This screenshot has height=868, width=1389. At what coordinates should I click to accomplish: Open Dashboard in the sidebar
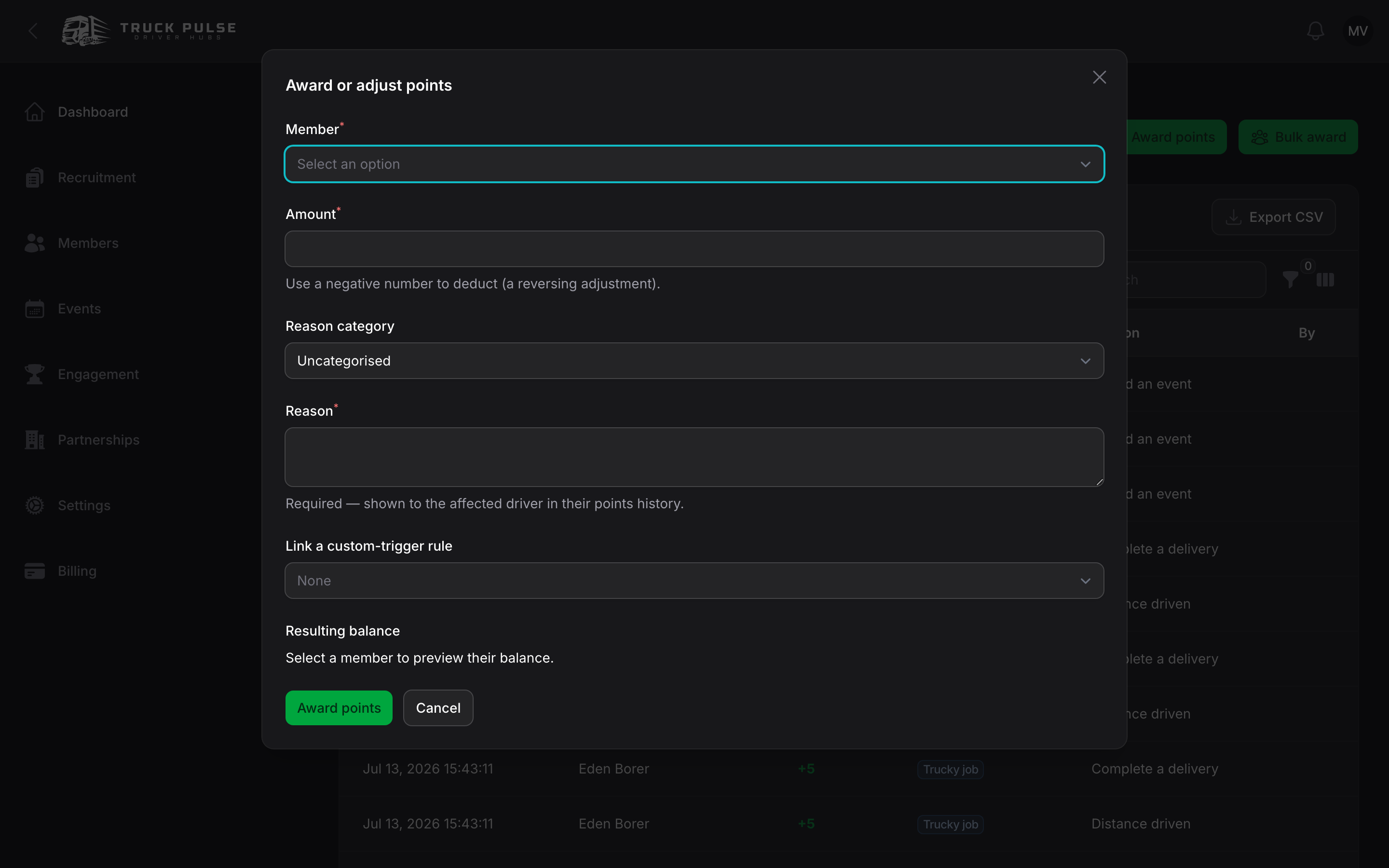click(93, 112)
